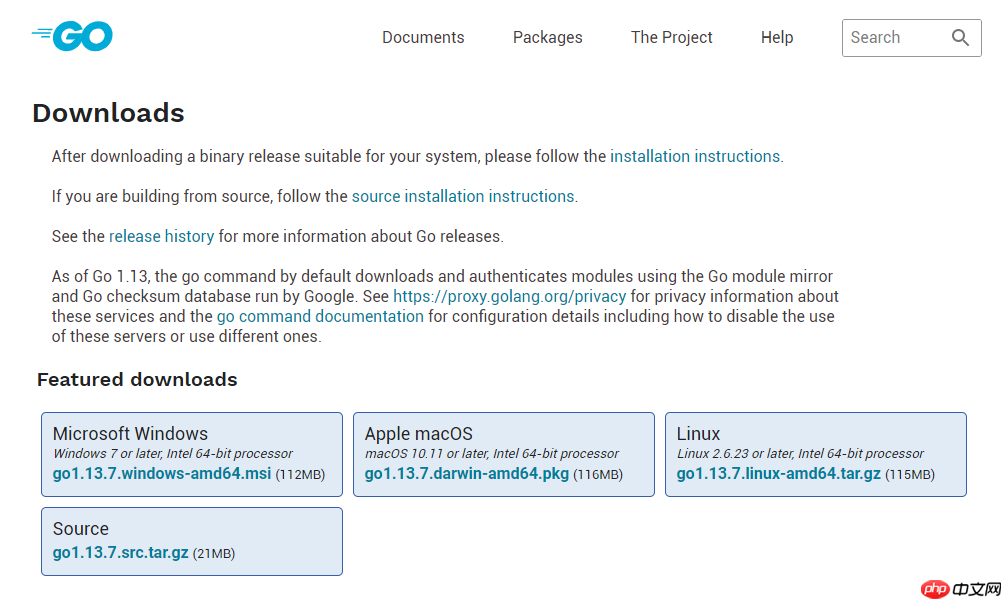Viewport: 1002px width, 599px height.
Task: Select the Apple macOS download box
Action: (504, 455)
